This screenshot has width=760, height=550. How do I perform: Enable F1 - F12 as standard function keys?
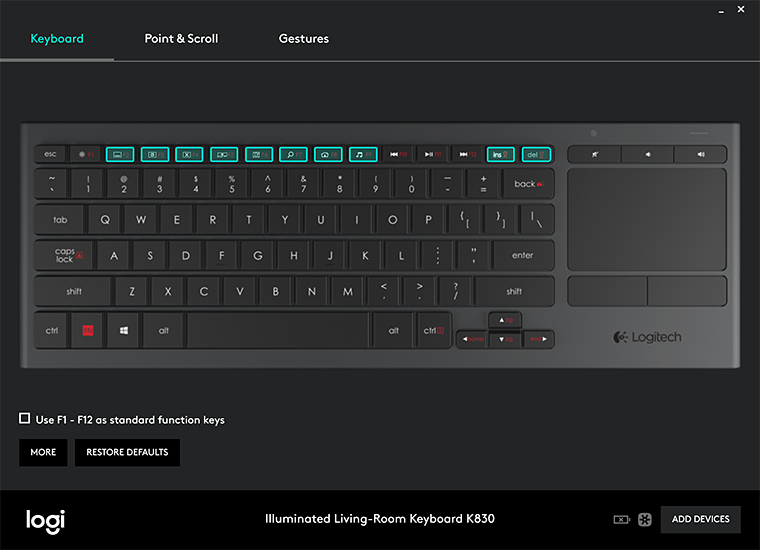[24, 418]
